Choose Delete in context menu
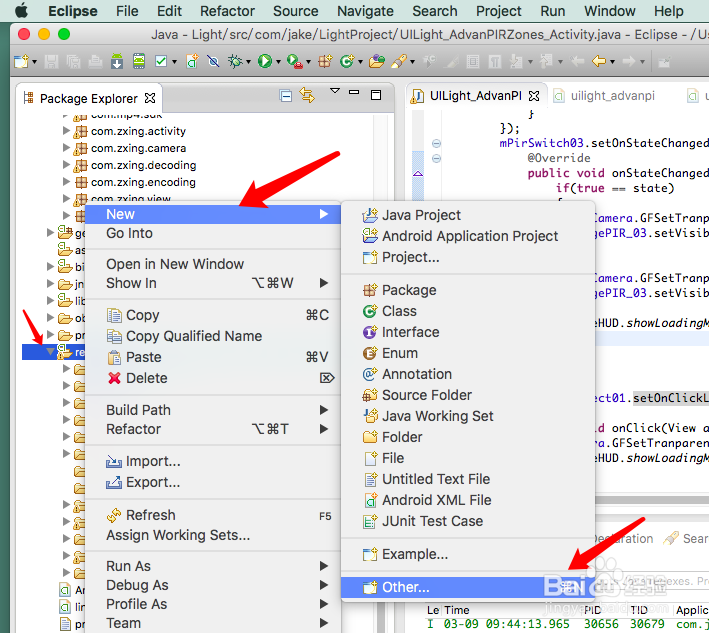The height and width of the screenshot is (633, 709). pyautogui.click(x=213, y=378)
